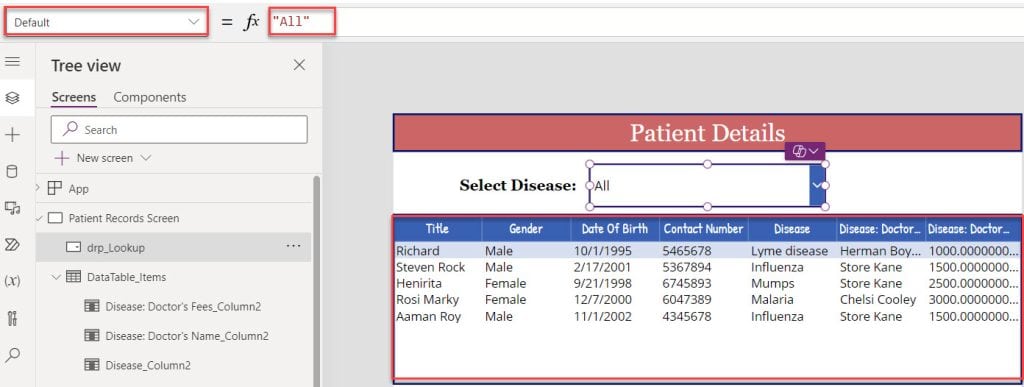Click the Patient Records Screen icon

[x=55, y=218]
